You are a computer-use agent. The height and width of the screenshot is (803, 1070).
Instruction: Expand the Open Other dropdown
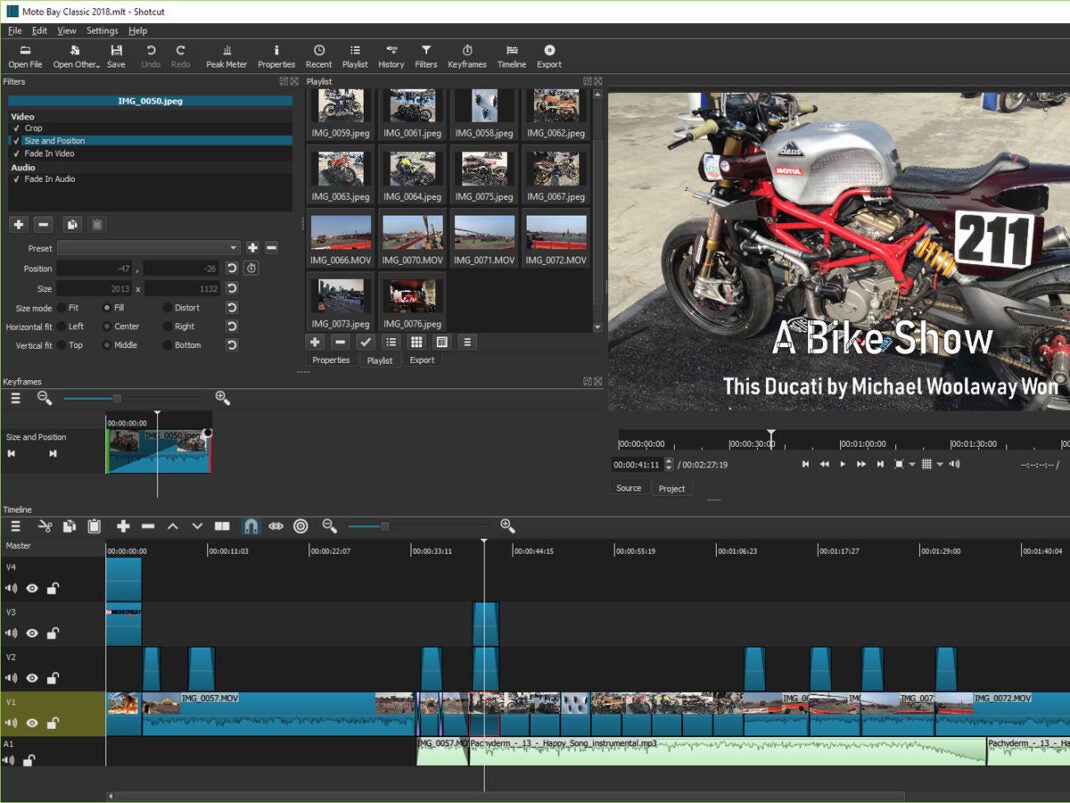tap(76, 56)
